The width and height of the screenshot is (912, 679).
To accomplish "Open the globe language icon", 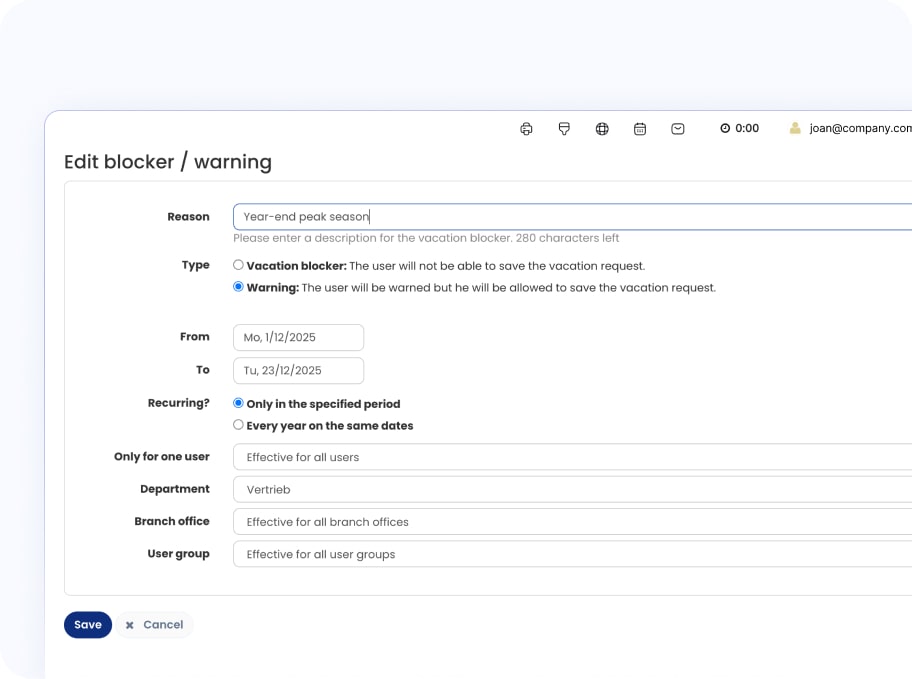I will tap(602, 129).
